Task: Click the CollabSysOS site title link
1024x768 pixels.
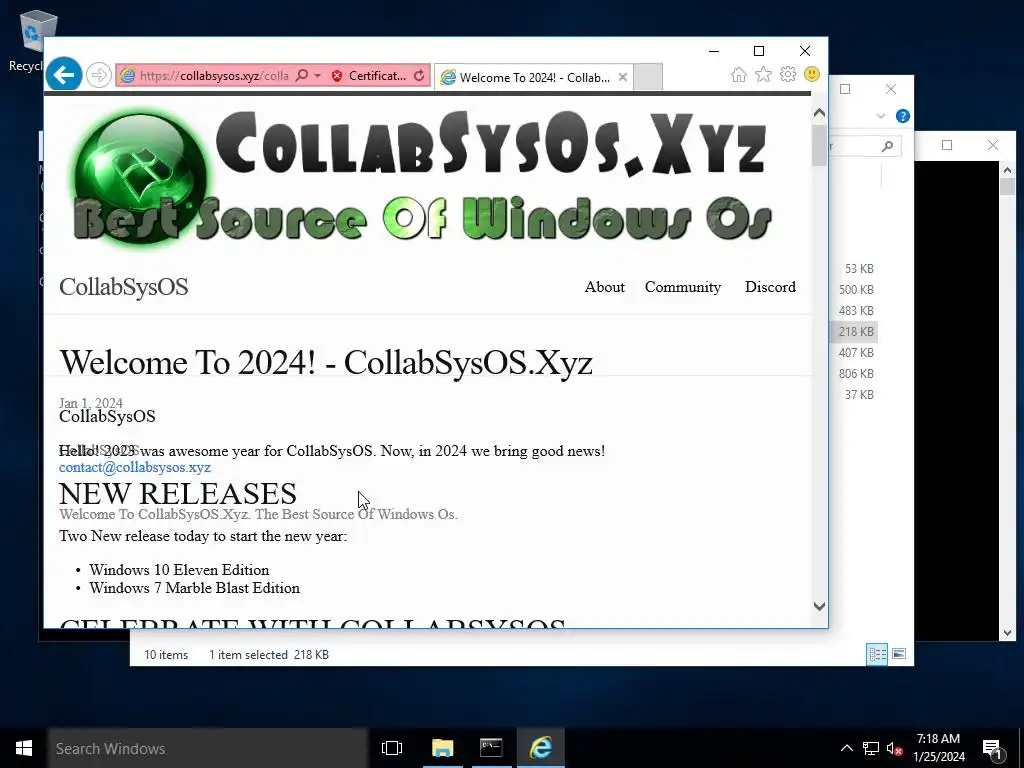Action: pos(123,287)
